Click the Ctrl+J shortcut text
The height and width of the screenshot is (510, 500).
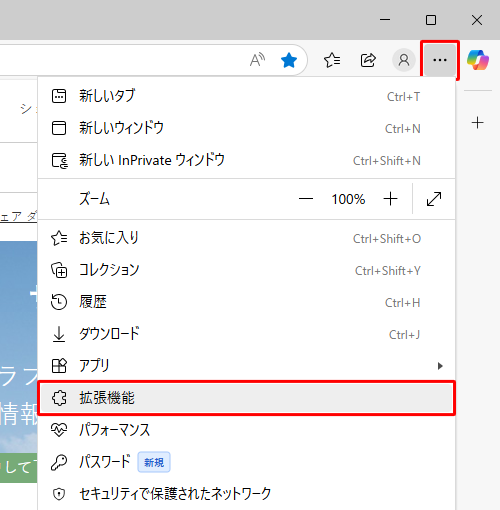[404, 335]
